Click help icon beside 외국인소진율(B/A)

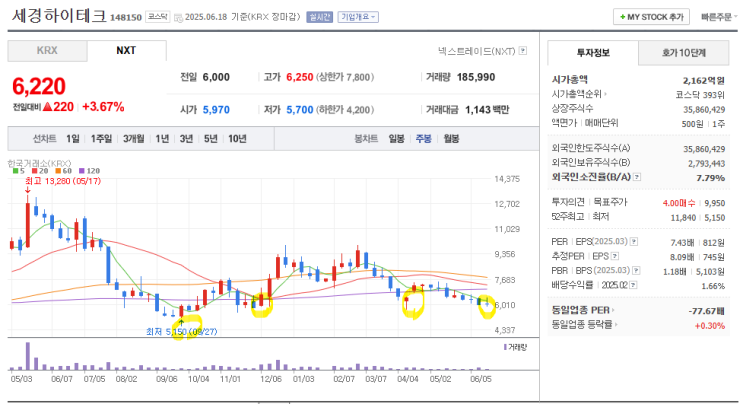[637, 177]
